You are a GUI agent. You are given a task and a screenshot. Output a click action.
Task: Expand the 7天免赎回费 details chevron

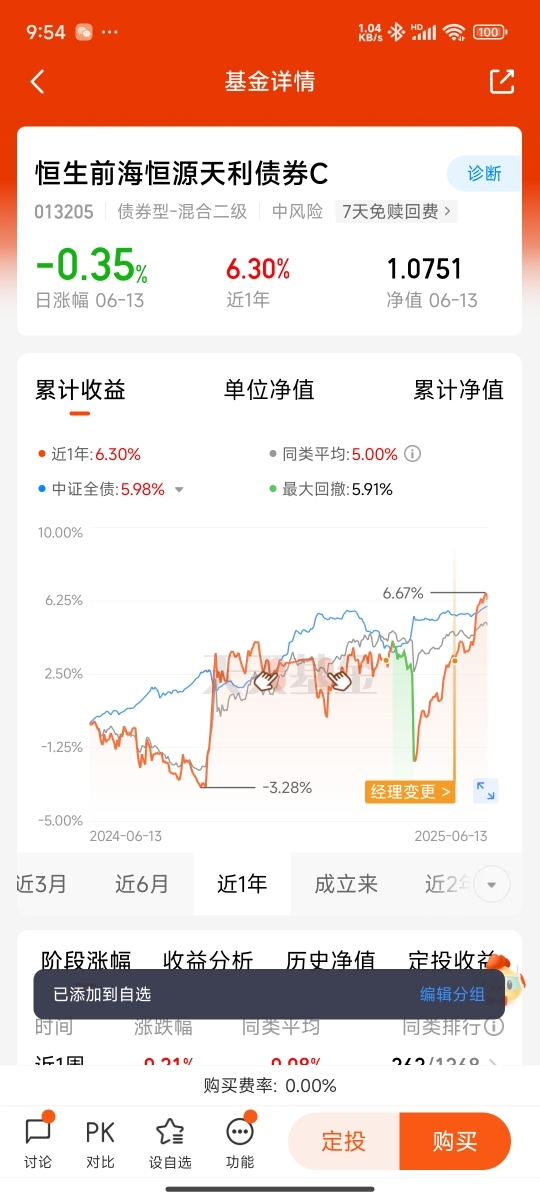[447, 211]
